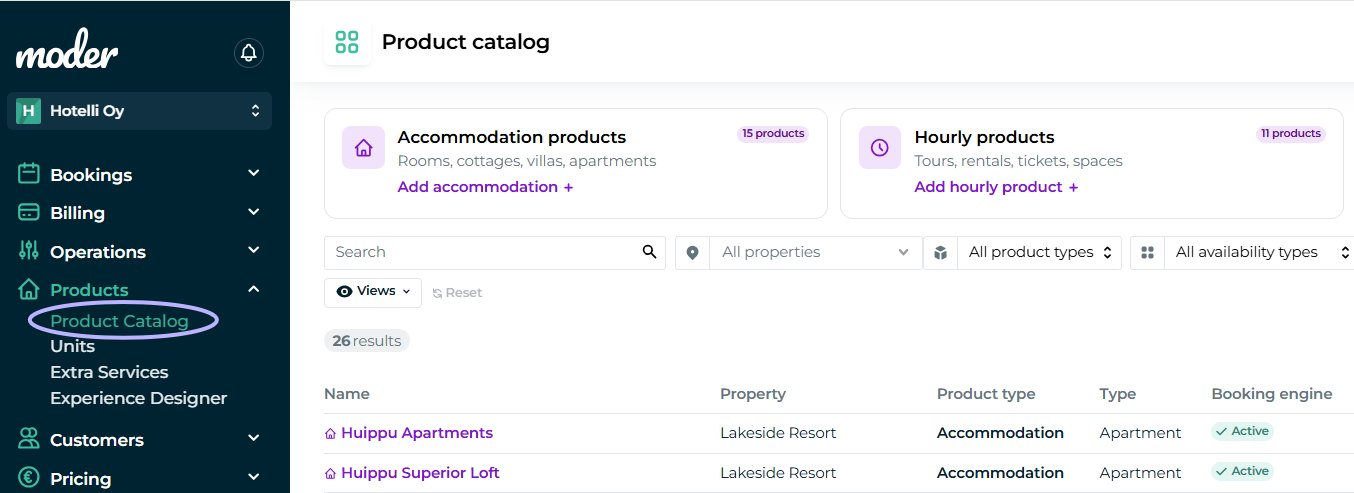Open the Huippu Superior Loft product
Image resolution: width=1354 pixels, height=493 pixels.
tap(420, 473)
